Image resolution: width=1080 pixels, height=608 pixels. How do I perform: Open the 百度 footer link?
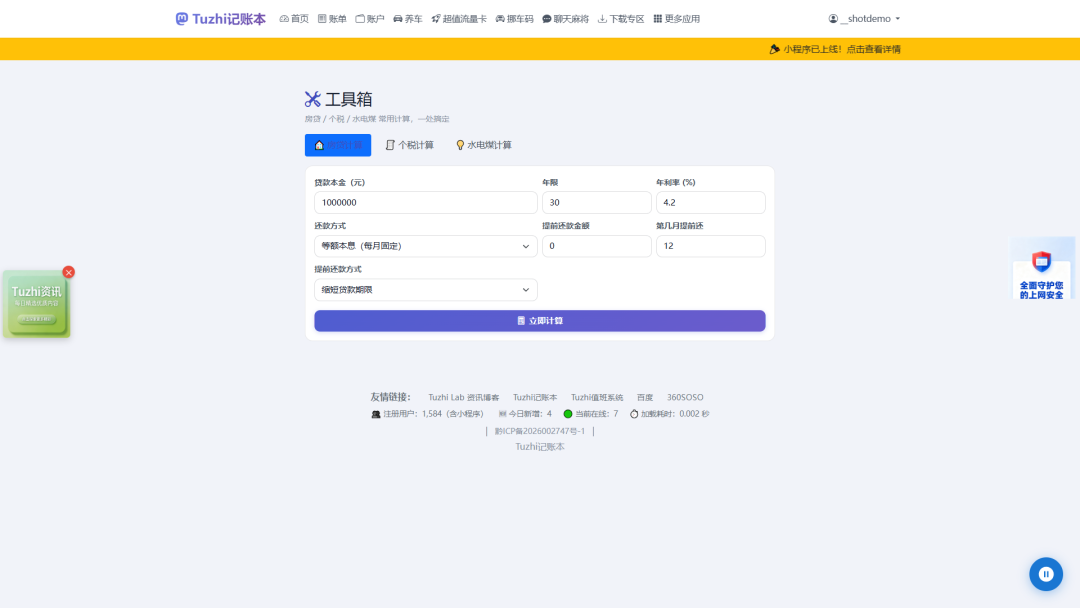tap(645, 397)
